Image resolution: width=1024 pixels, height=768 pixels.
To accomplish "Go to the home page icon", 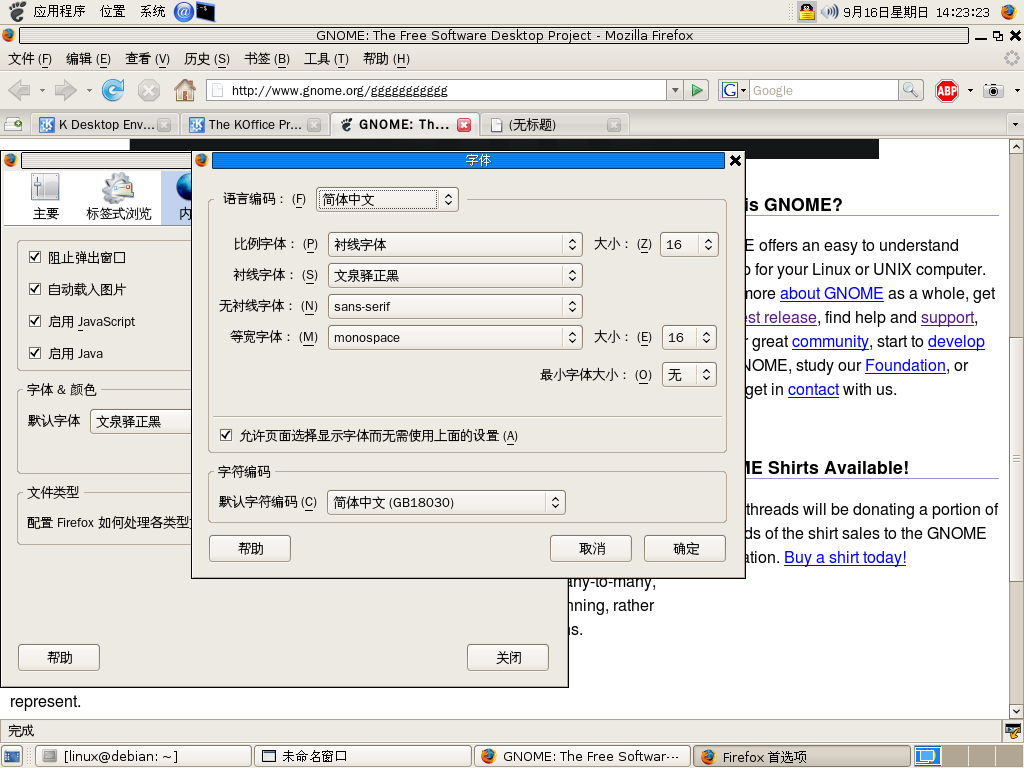I will (x=185, y=90).
